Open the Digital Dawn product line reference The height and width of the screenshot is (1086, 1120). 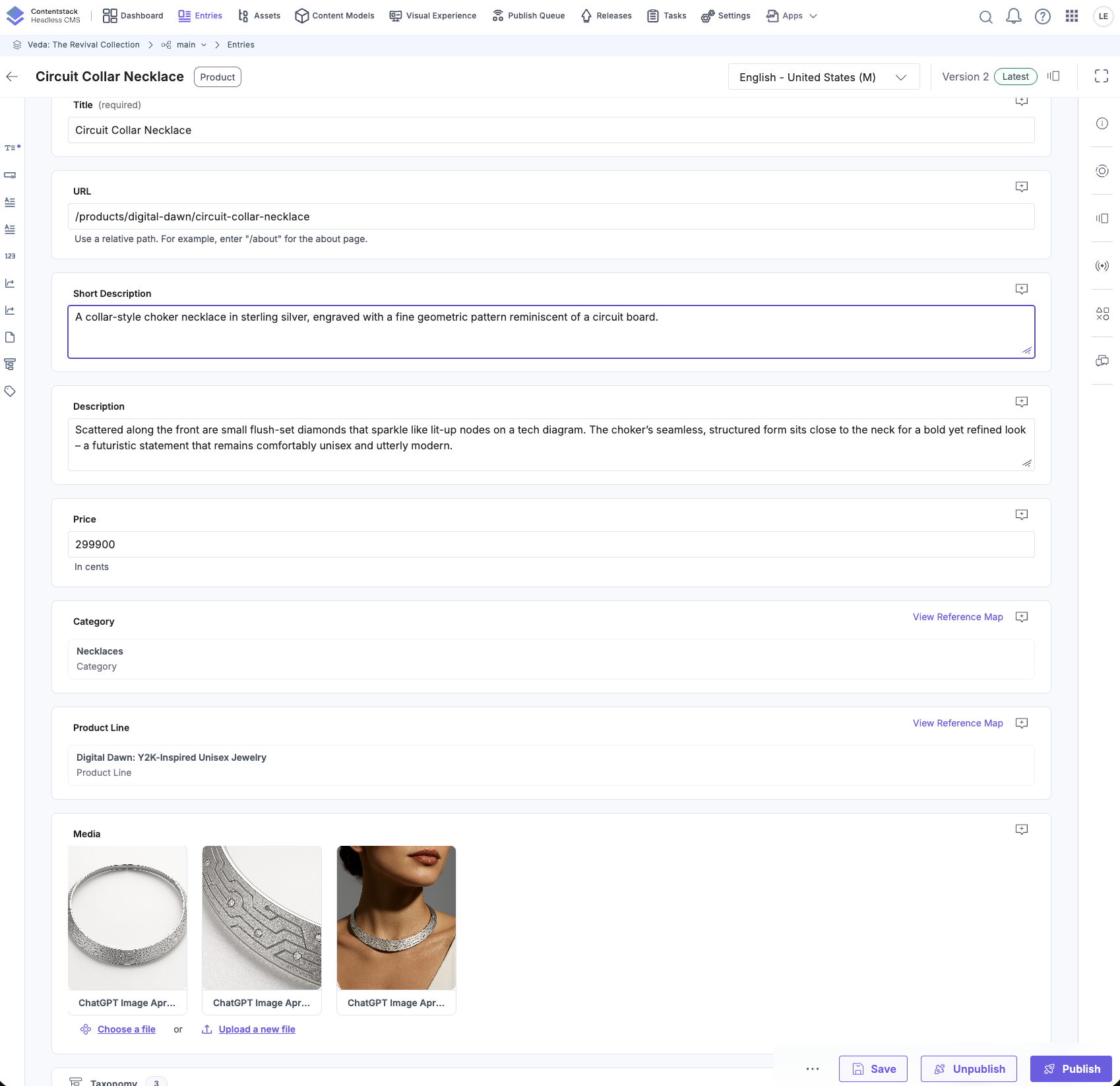pyautogui.click(x=551, y=765)
